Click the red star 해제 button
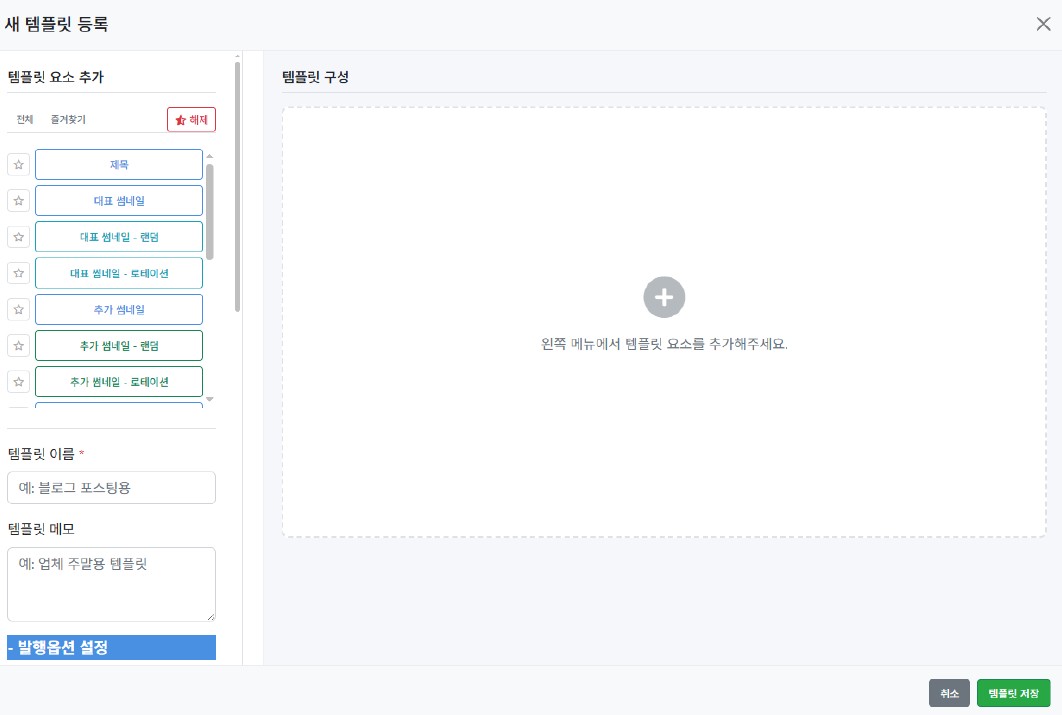The height and width of the screenshot is (715, 1062). (192, 120)
